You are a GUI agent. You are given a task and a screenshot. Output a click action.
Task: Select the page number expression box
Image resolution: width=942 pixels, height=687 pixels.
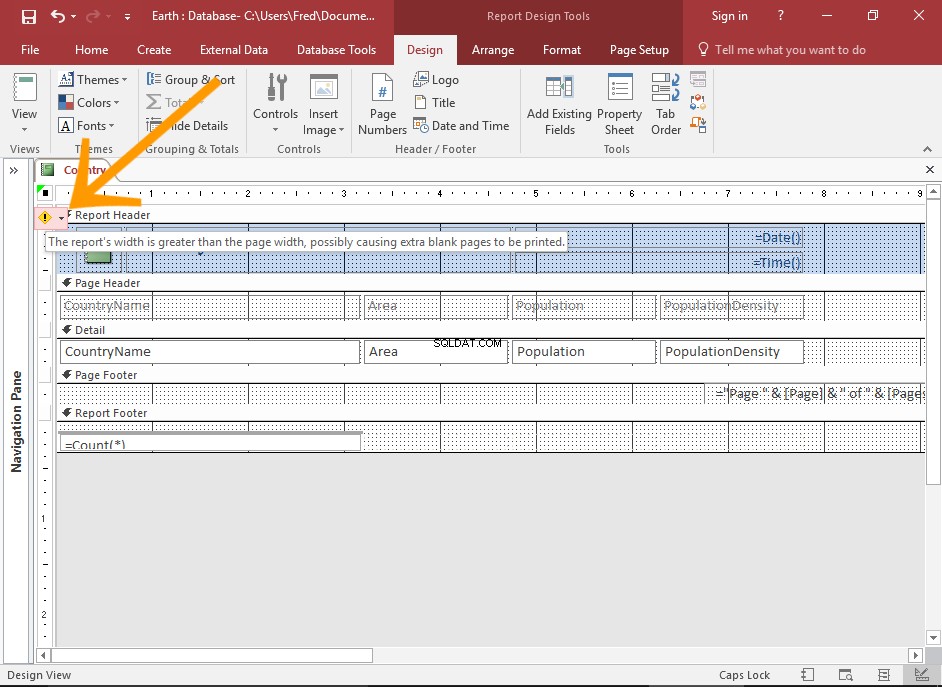tap(815, 394)
